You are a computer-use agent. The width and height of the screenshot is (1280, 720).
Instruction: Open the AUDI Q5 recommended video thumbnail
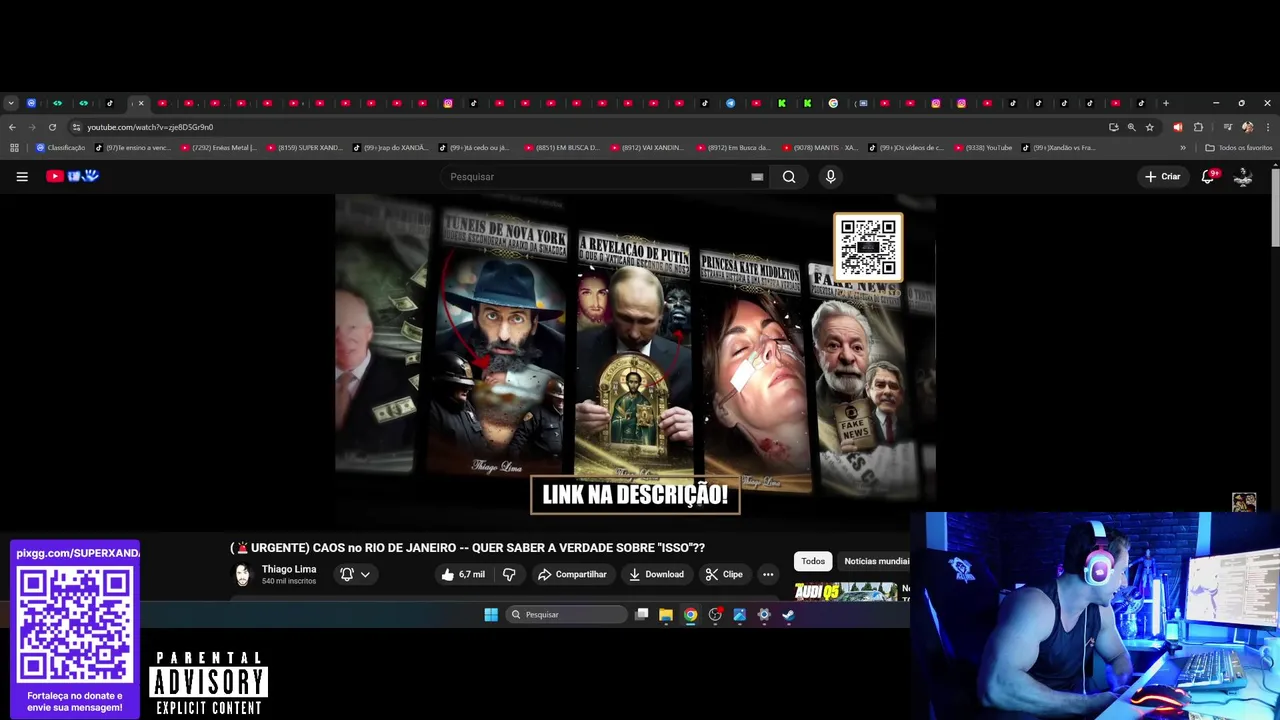847,591
